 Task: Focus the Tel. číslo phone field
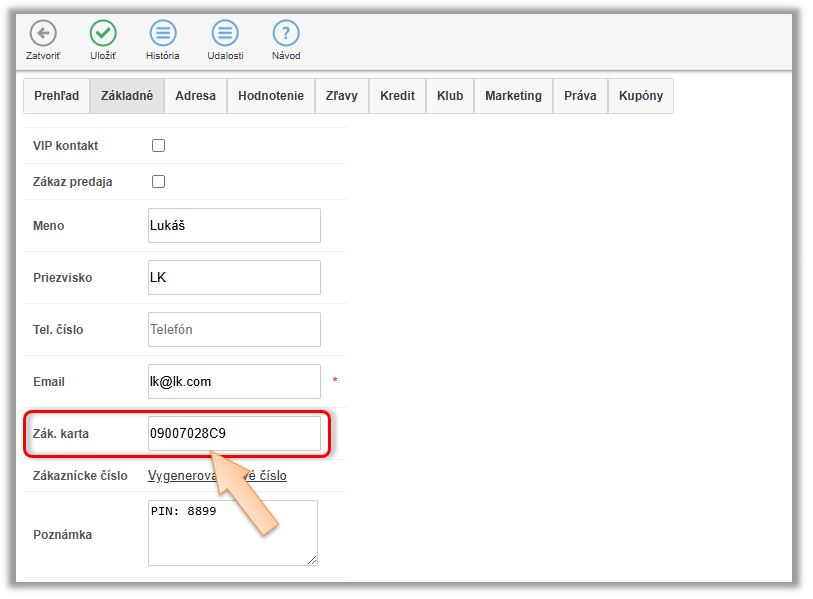[x=234, y=330]
